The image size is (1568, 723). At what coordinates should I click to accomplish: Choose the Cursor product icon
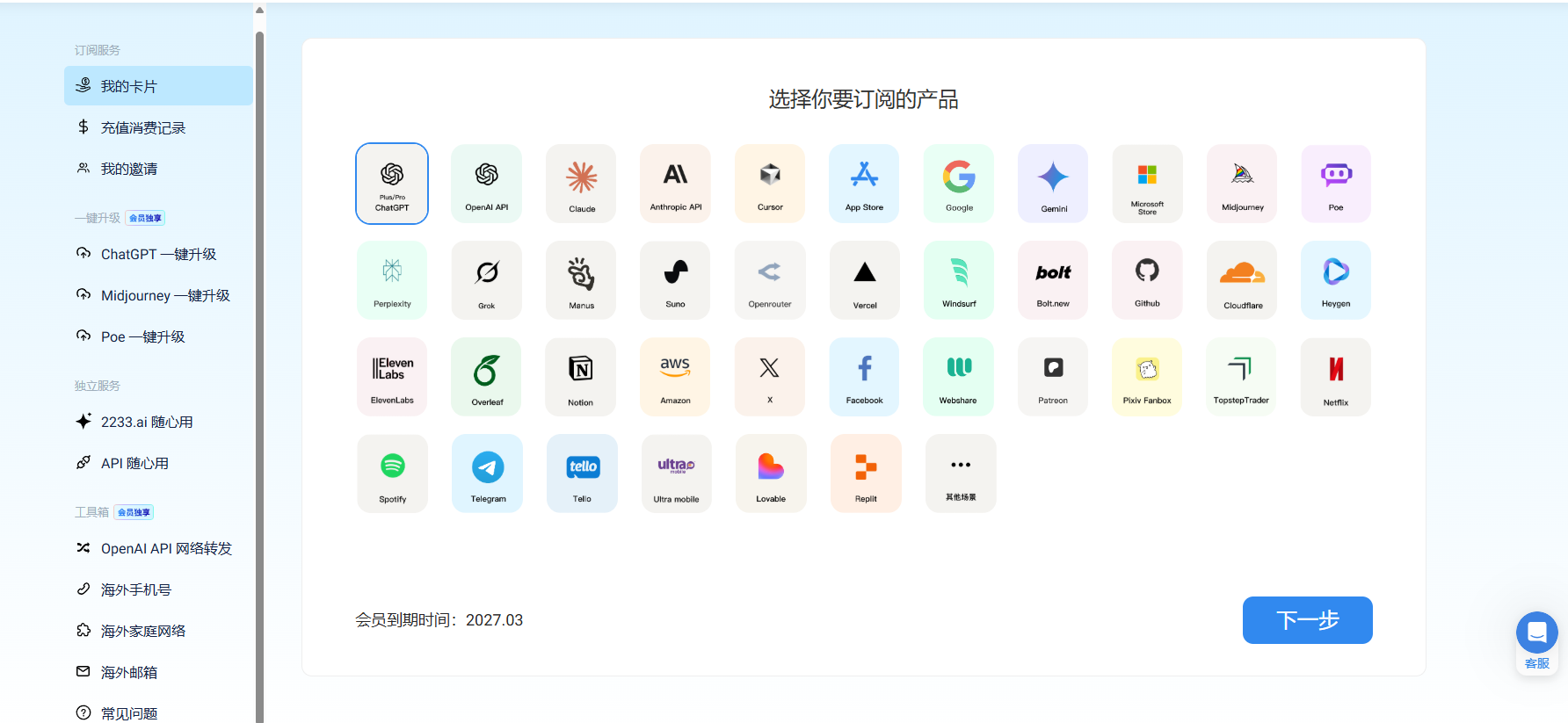click(x=770, y=184)
